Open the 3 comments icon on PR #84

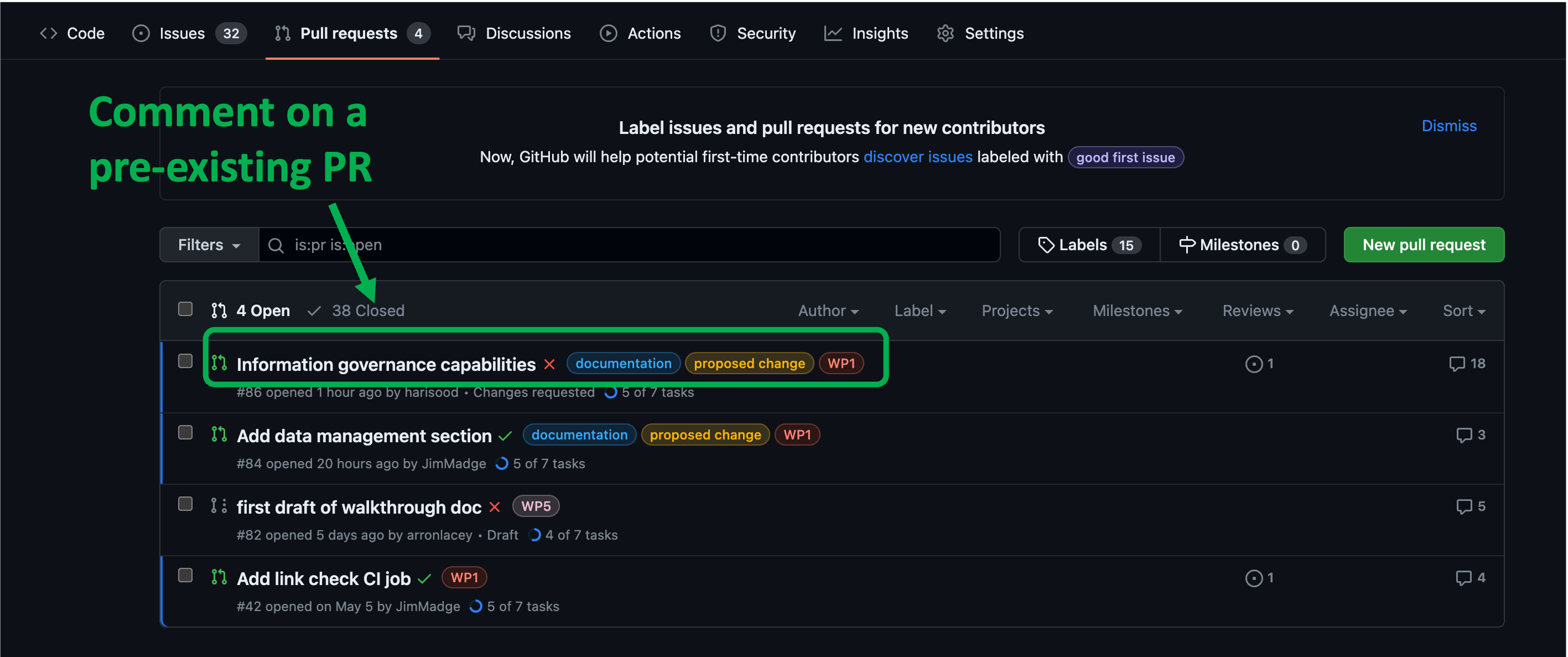[x=1471, y=435]
